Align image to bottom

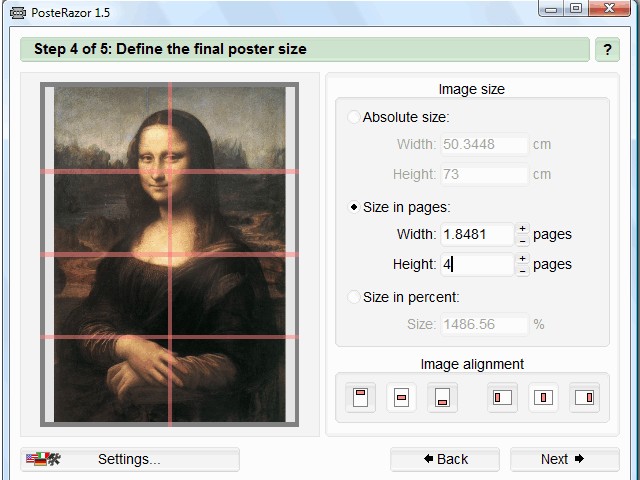pyautogui.click(x=442, y=398)
